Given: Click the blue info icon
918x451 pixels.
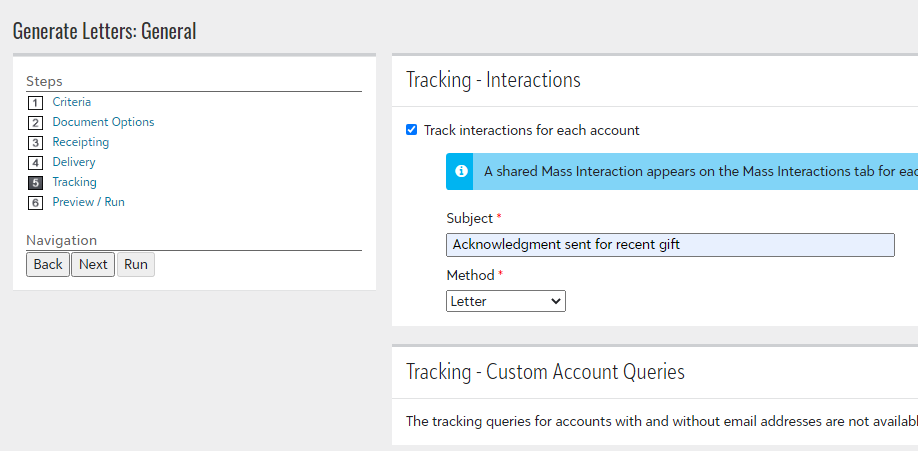Looking at the screenshot, I should [x=461, y=171].
